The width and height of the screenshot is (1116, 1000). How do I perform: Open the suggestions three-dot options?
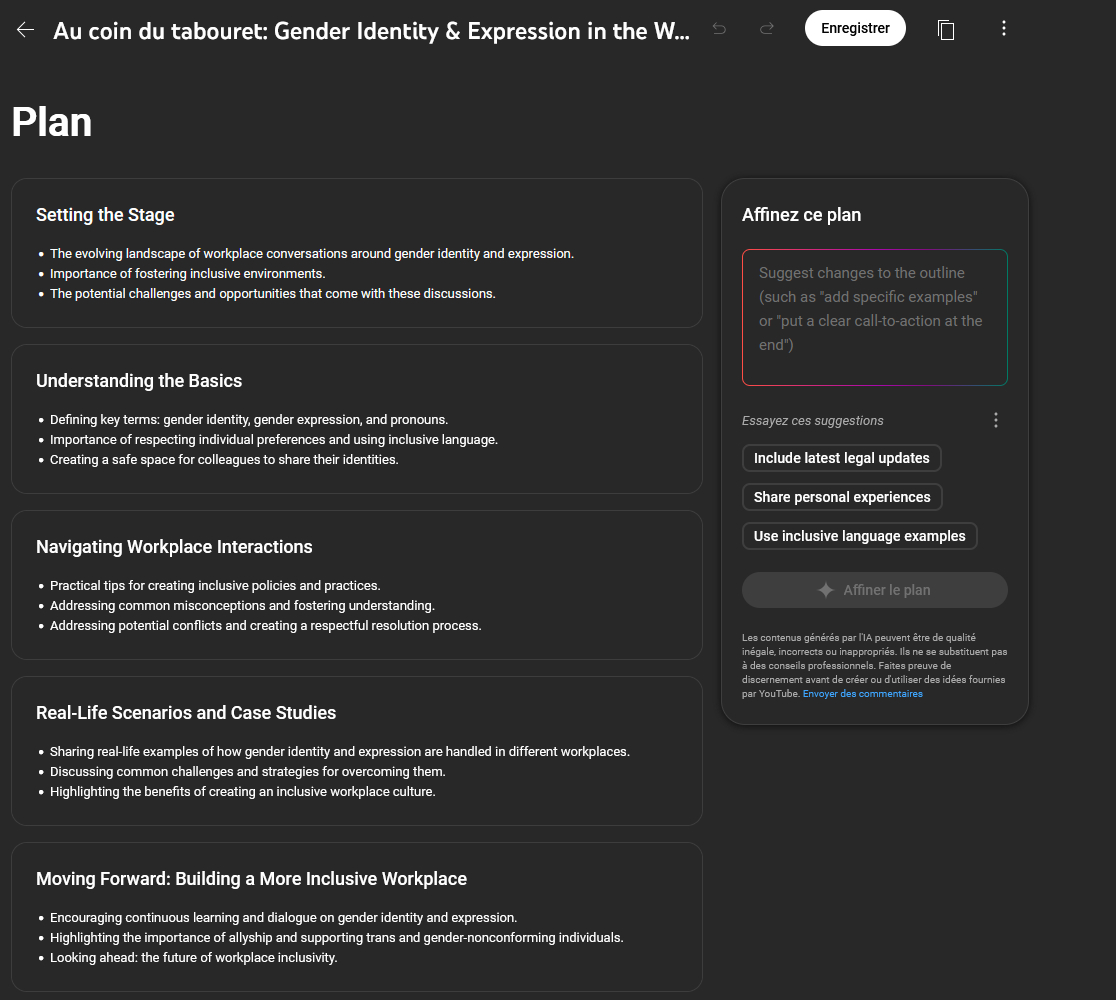pyautogui.click(x=995, y=420)
